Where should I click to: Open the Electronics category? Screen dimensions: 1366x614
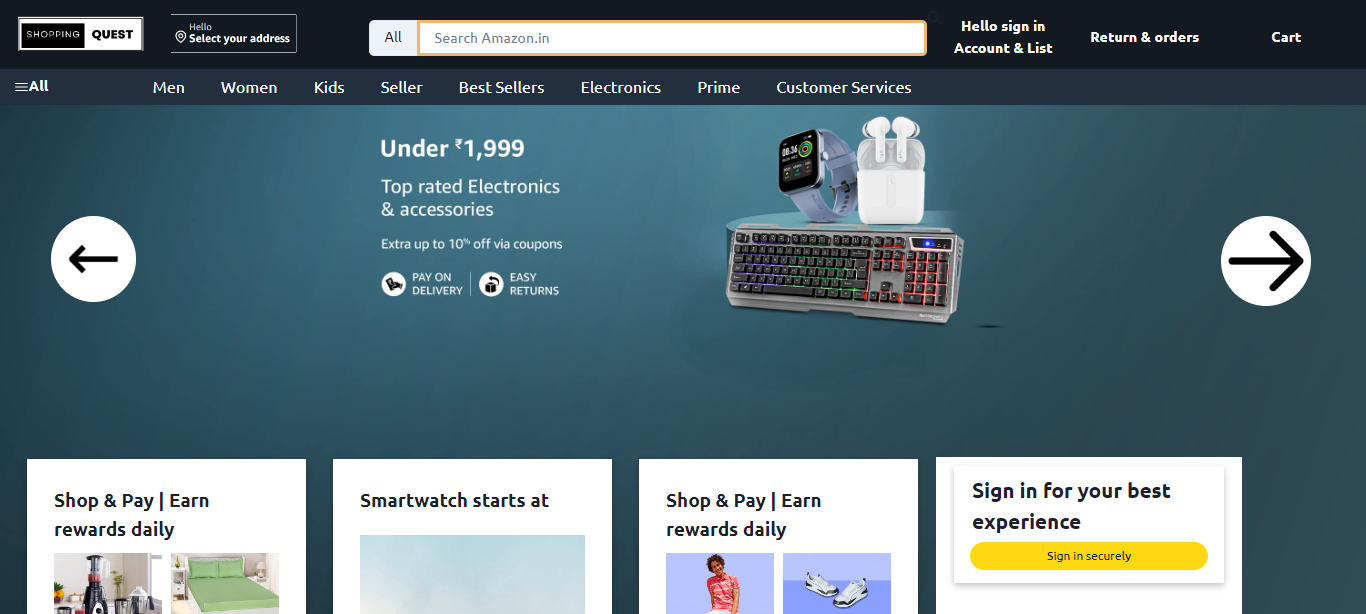click(621, 88)
